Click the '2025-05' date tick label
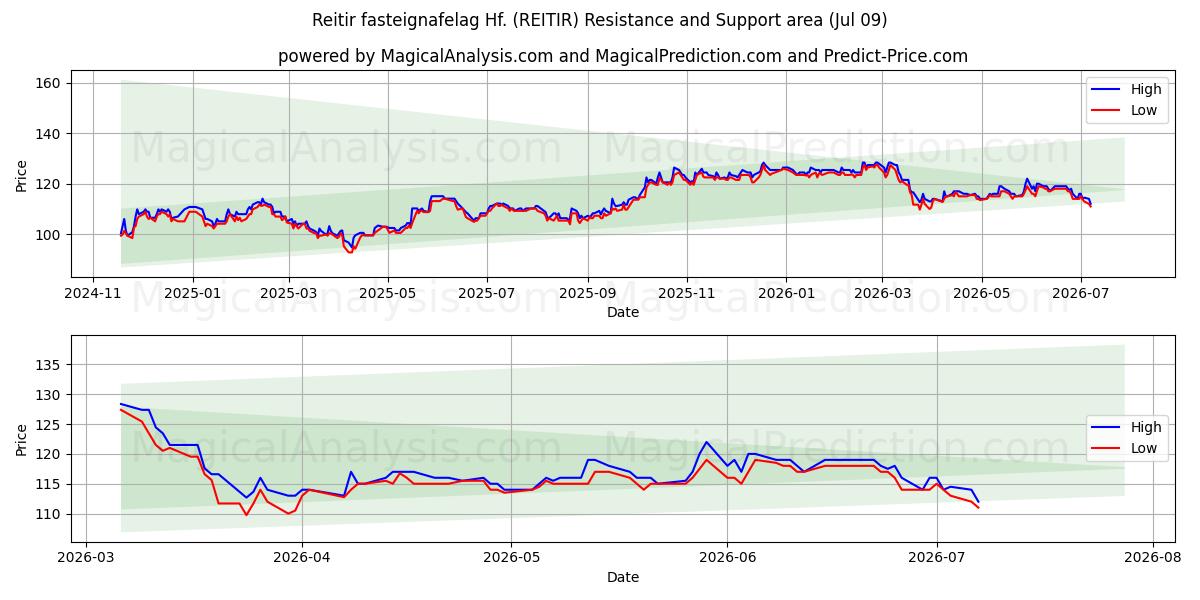This screenshot has height=600, width=1200. pos(387,294)
